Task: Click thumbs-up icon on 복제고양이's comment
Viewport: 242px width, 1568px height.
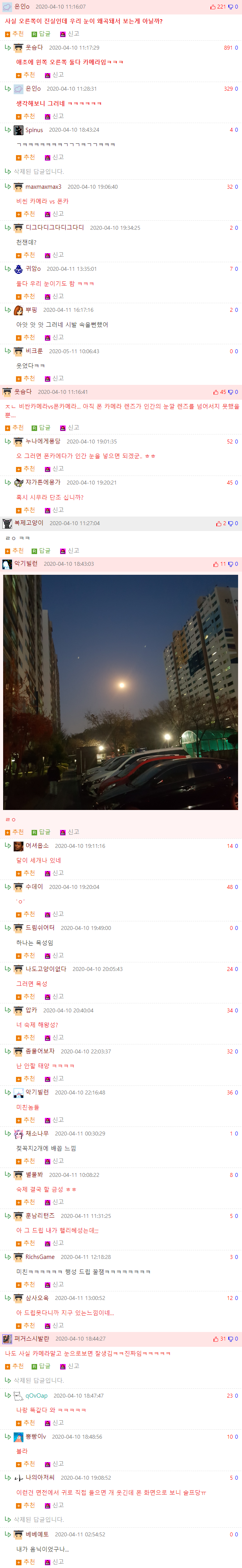Action: pos(218,524)
